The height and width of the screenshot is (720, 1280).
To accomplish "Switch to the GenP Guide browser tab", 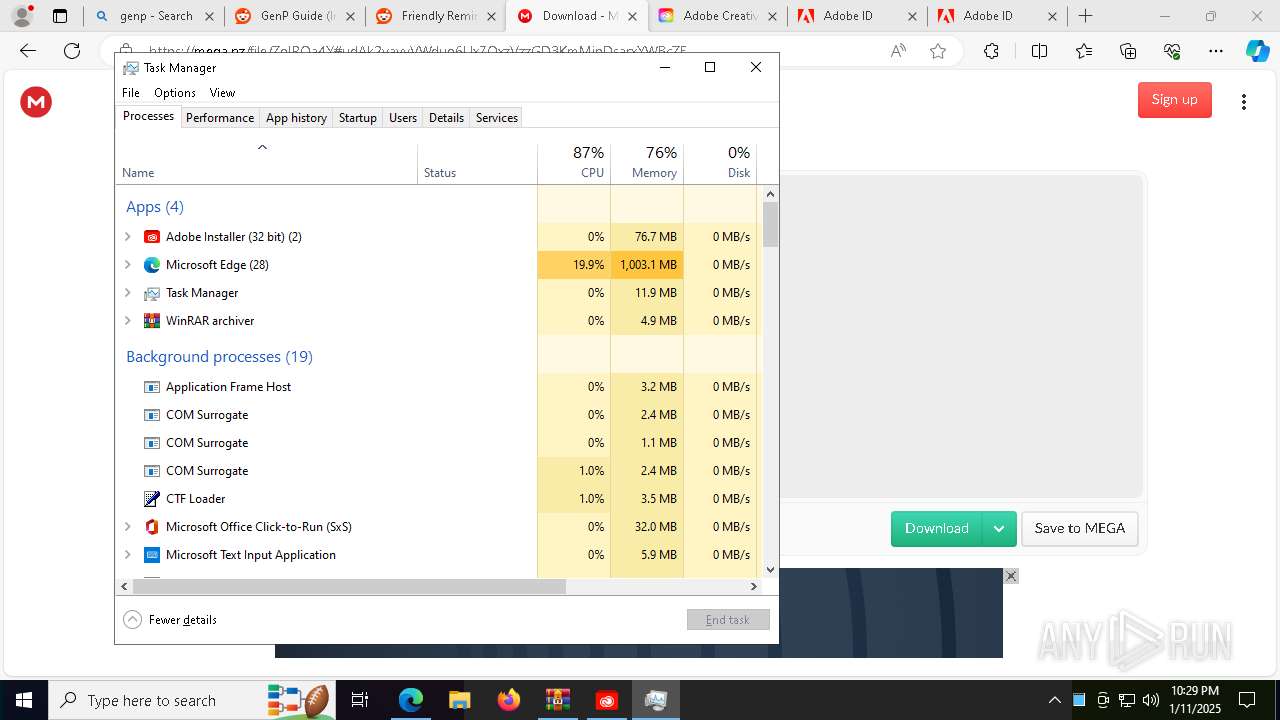I will click(x=294, y=16).
